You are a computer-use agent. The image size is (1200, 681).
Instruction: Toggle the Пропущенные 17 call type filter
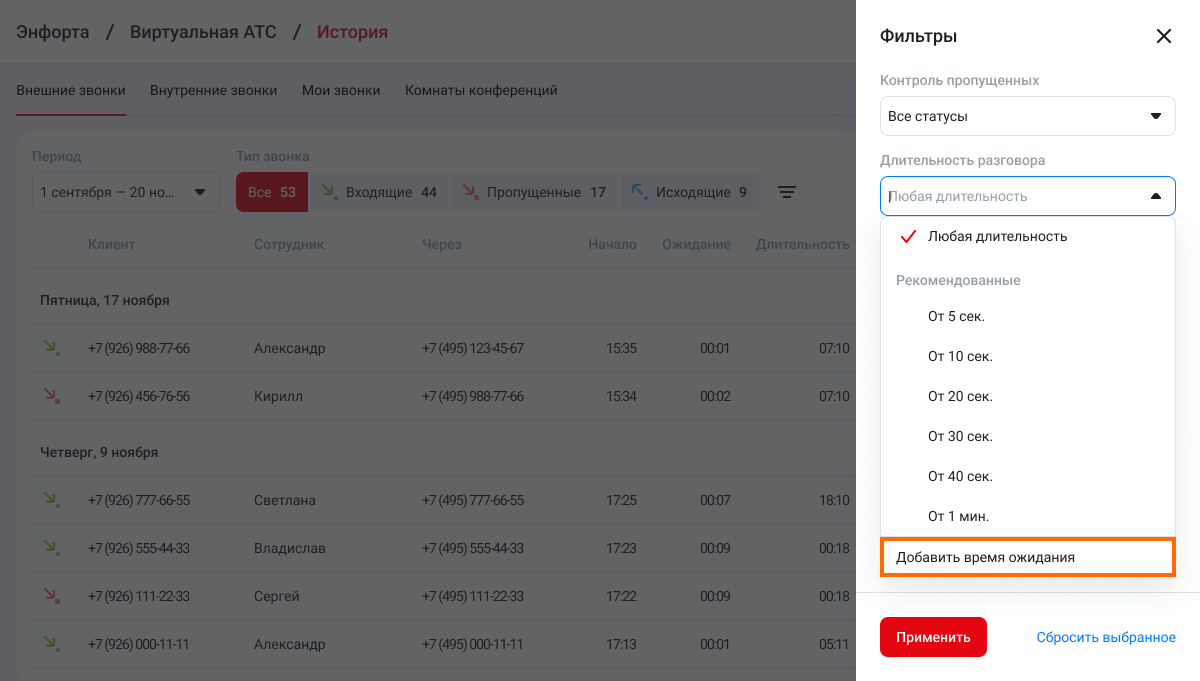click(x=534, y=192)
